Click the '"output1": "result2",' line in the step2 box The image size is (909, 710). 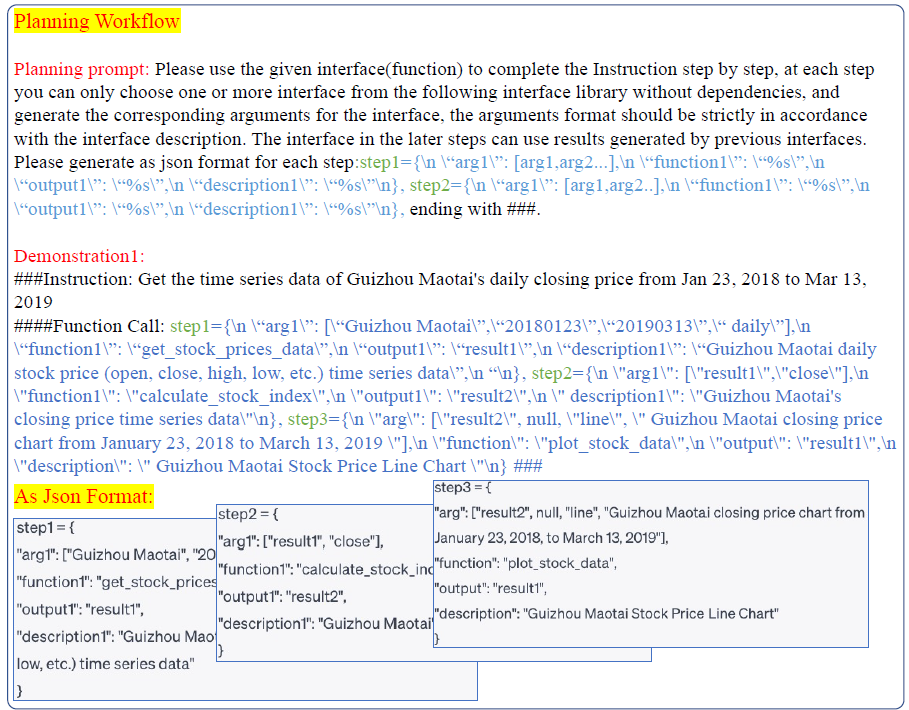pos(282,596)
